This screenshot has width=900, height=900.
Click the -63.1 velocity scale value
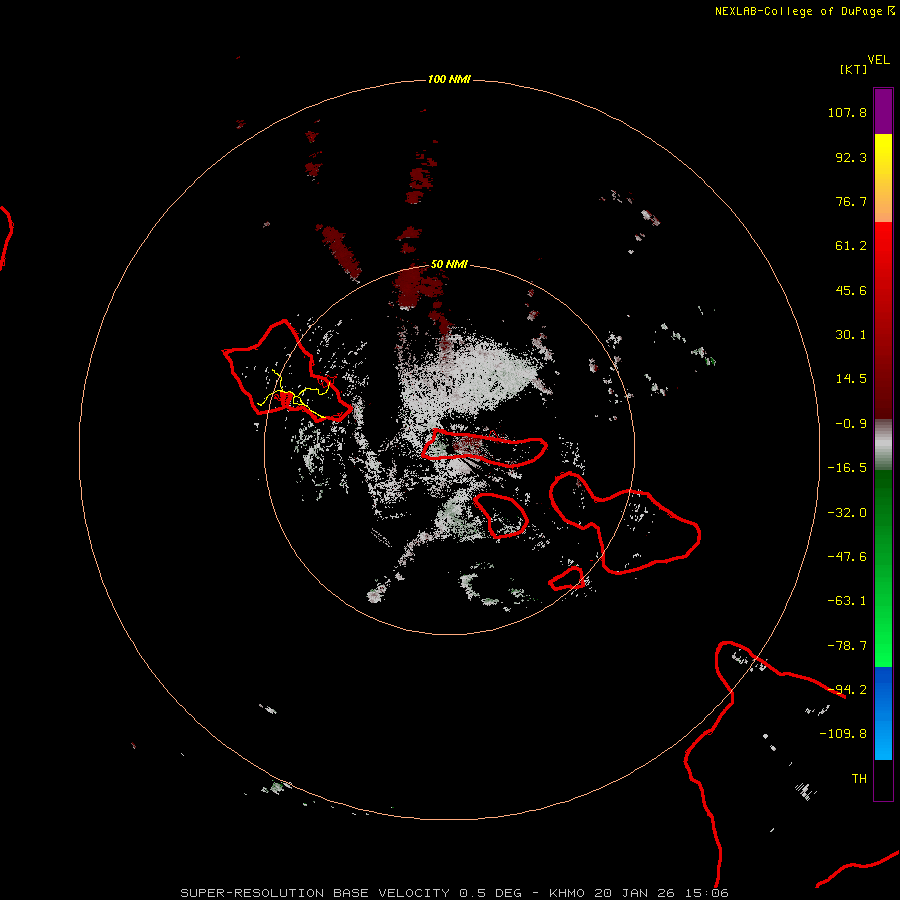click(847, 601)
